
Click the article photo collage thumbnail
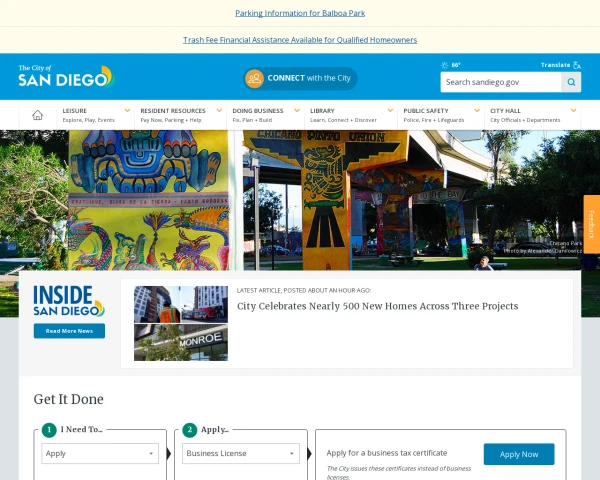[x=181, y=323]
